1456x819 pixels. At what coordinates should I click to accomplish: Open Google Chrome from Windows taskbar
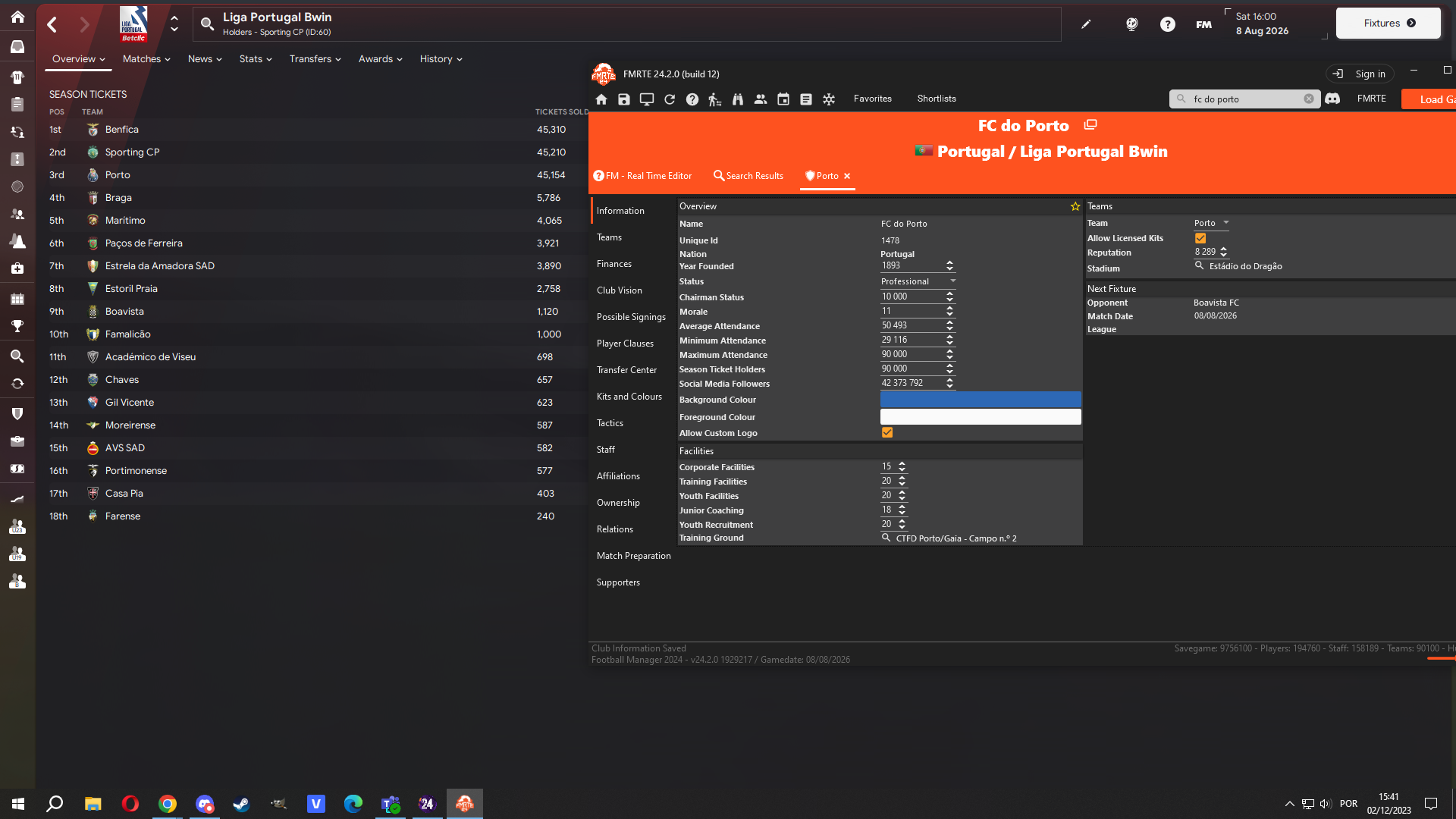click(168, 804)
